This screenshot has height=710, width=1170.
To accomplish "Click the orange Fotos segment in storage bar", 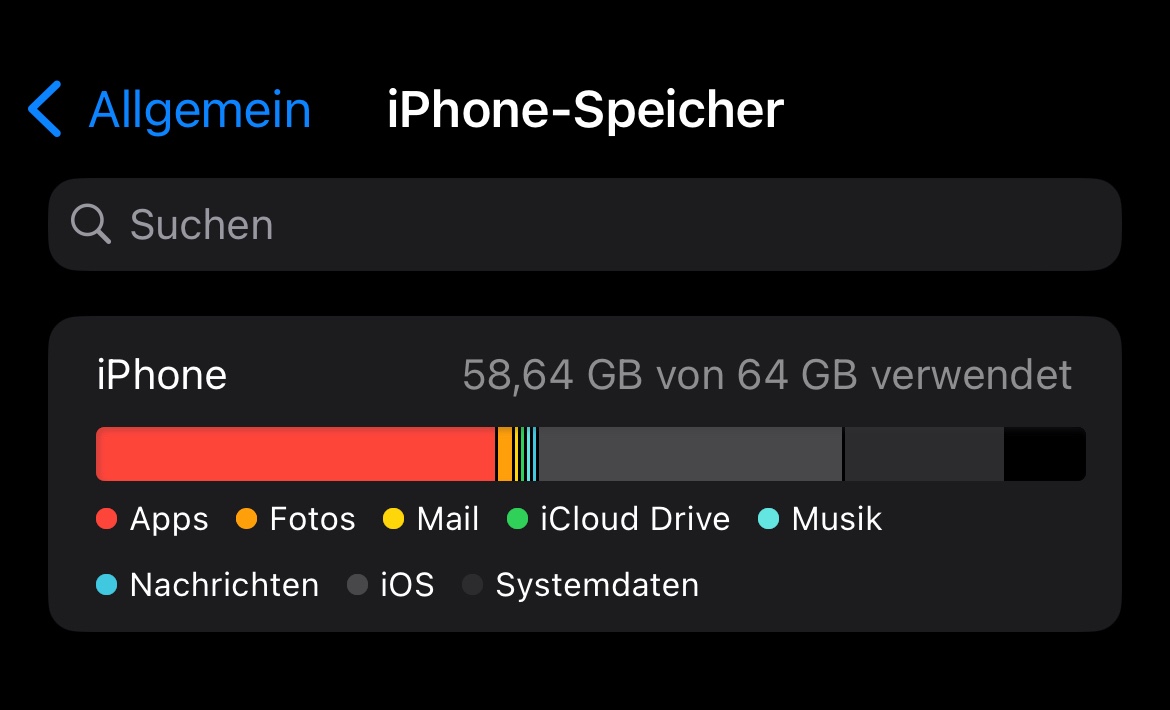I will pyautogui.click(x=505, y=454).
